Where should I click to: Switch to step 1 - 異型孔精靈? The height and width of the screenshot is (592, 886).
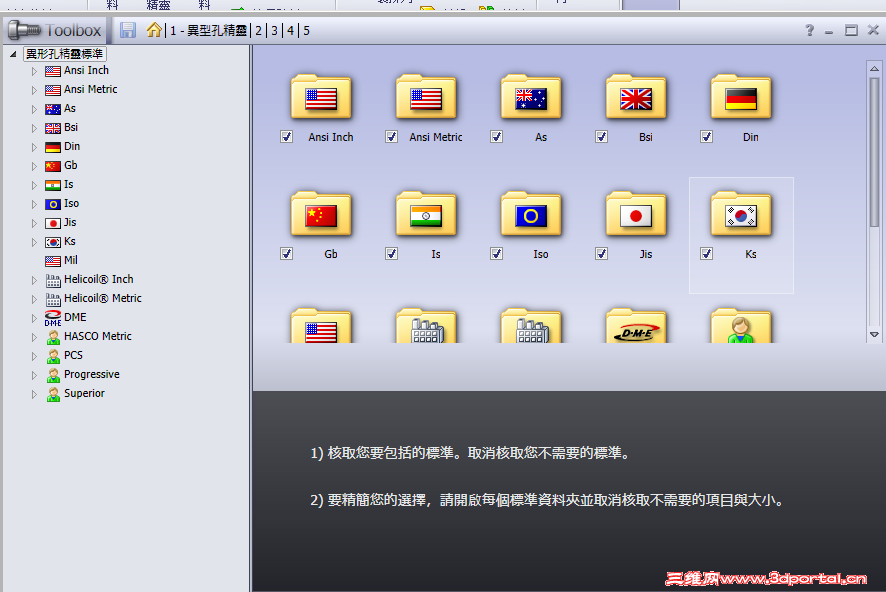point(209,31)
